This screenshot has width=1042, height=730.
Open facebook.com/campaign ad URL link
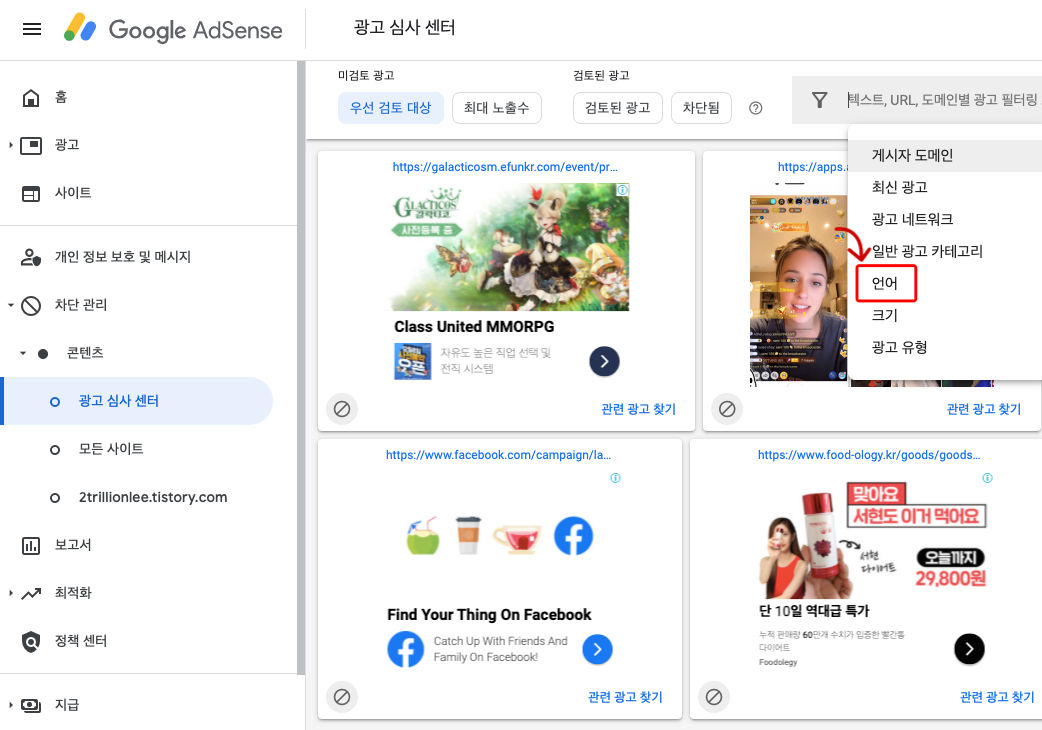(498, 455)
